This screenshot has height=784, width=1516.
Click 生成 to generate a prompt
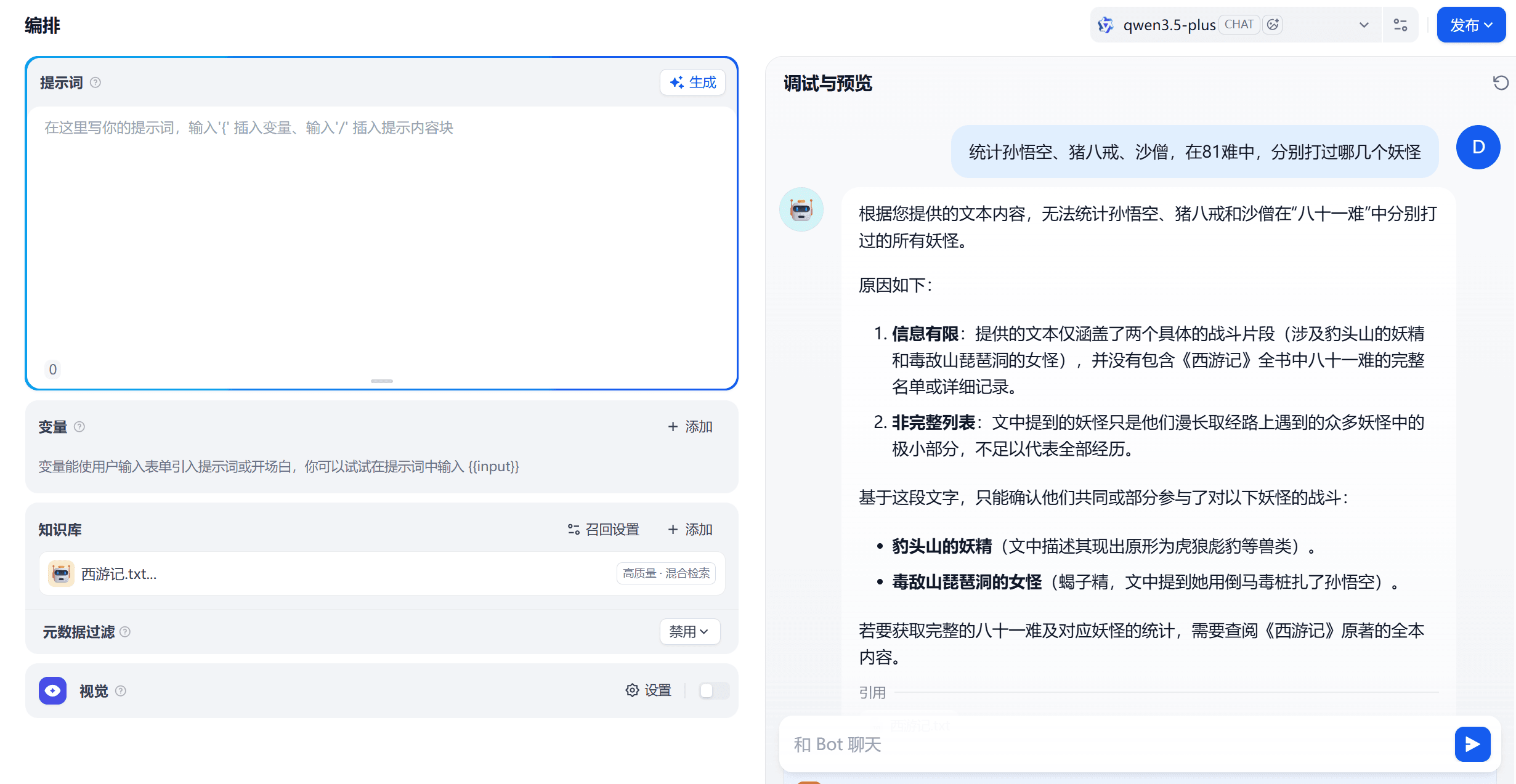click(x=693, y=83)
